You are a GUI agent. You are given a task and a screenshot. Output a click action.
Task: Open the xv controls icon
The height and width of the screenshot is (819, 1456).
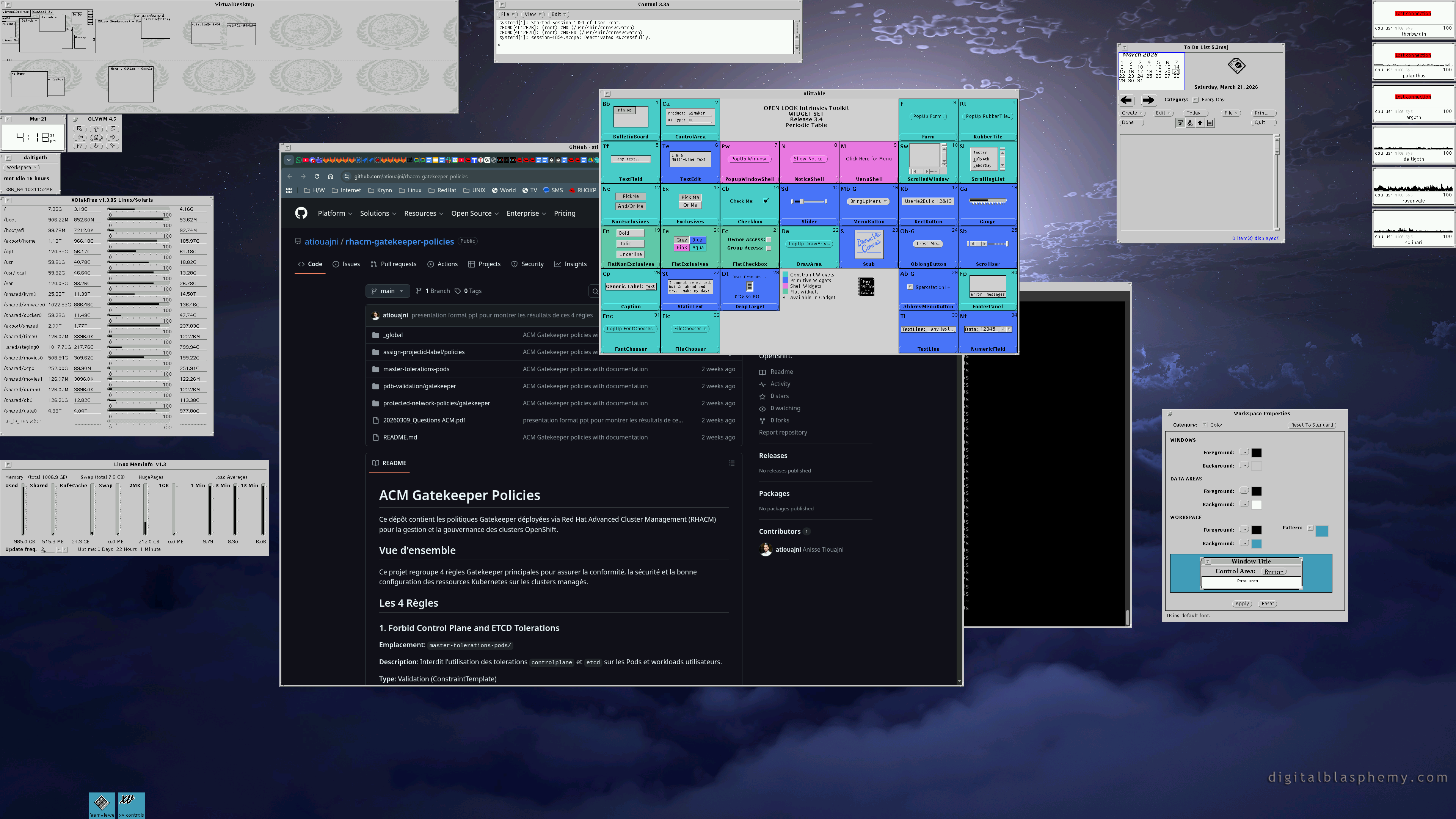pos(132,802)
